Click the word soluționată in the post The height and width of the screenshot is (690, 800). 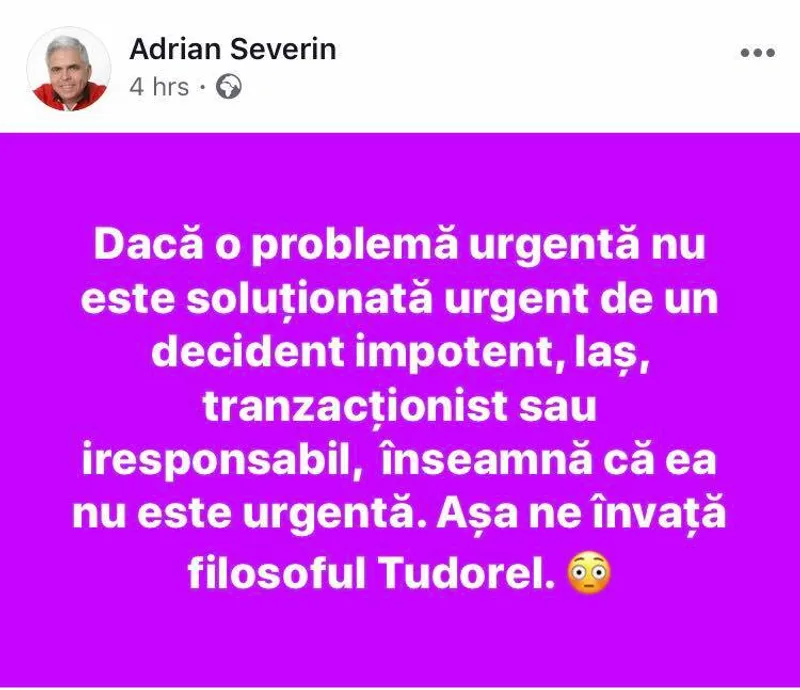pyautogui.click(x=309, y=298)
